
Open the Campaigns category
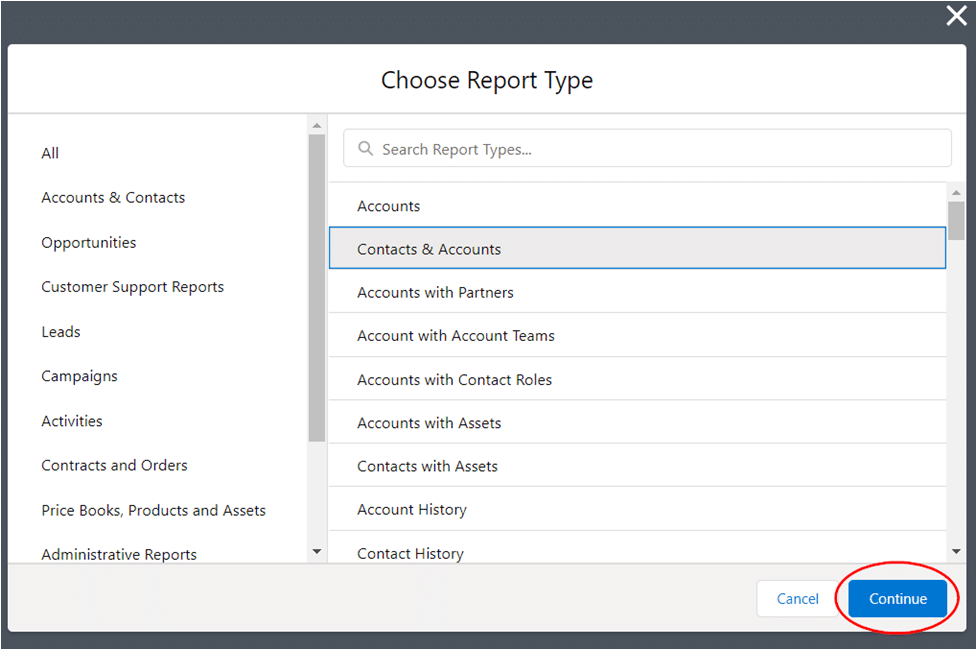[79, 375]
